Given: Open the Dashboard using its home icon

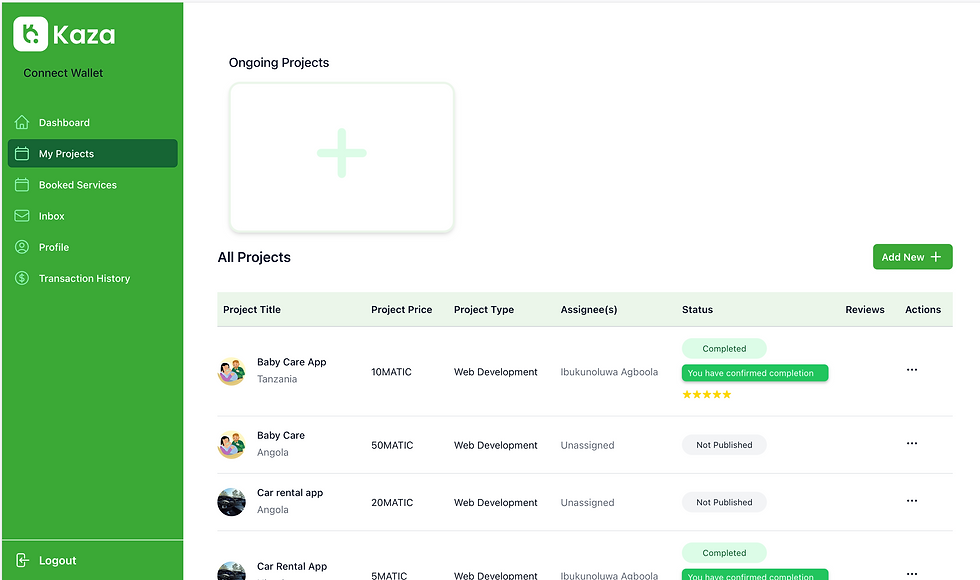Looking at the screenshot, I should click(x=21, y=122).
